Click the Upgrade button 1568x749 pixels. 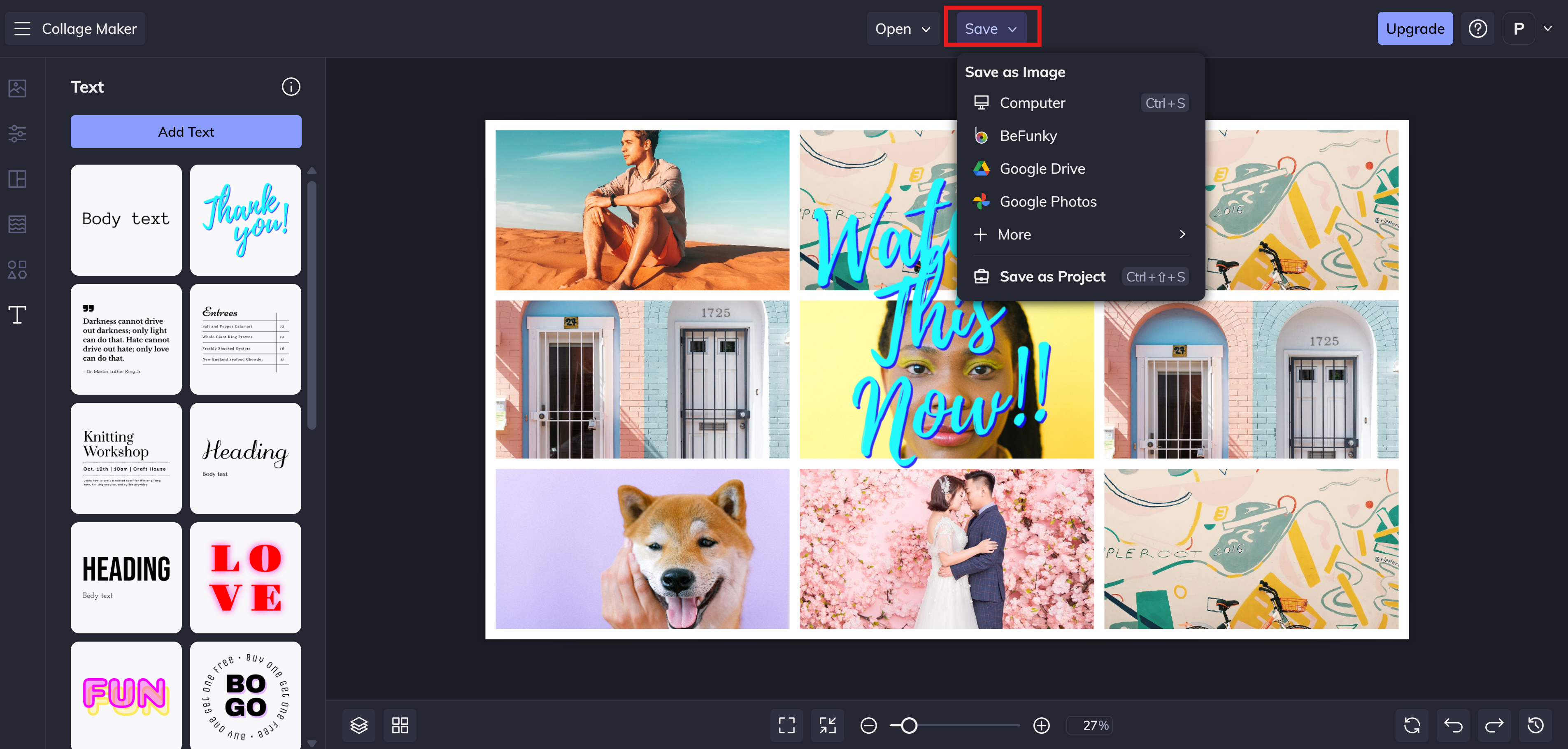pyautogui.click(x=1414, y=28)
